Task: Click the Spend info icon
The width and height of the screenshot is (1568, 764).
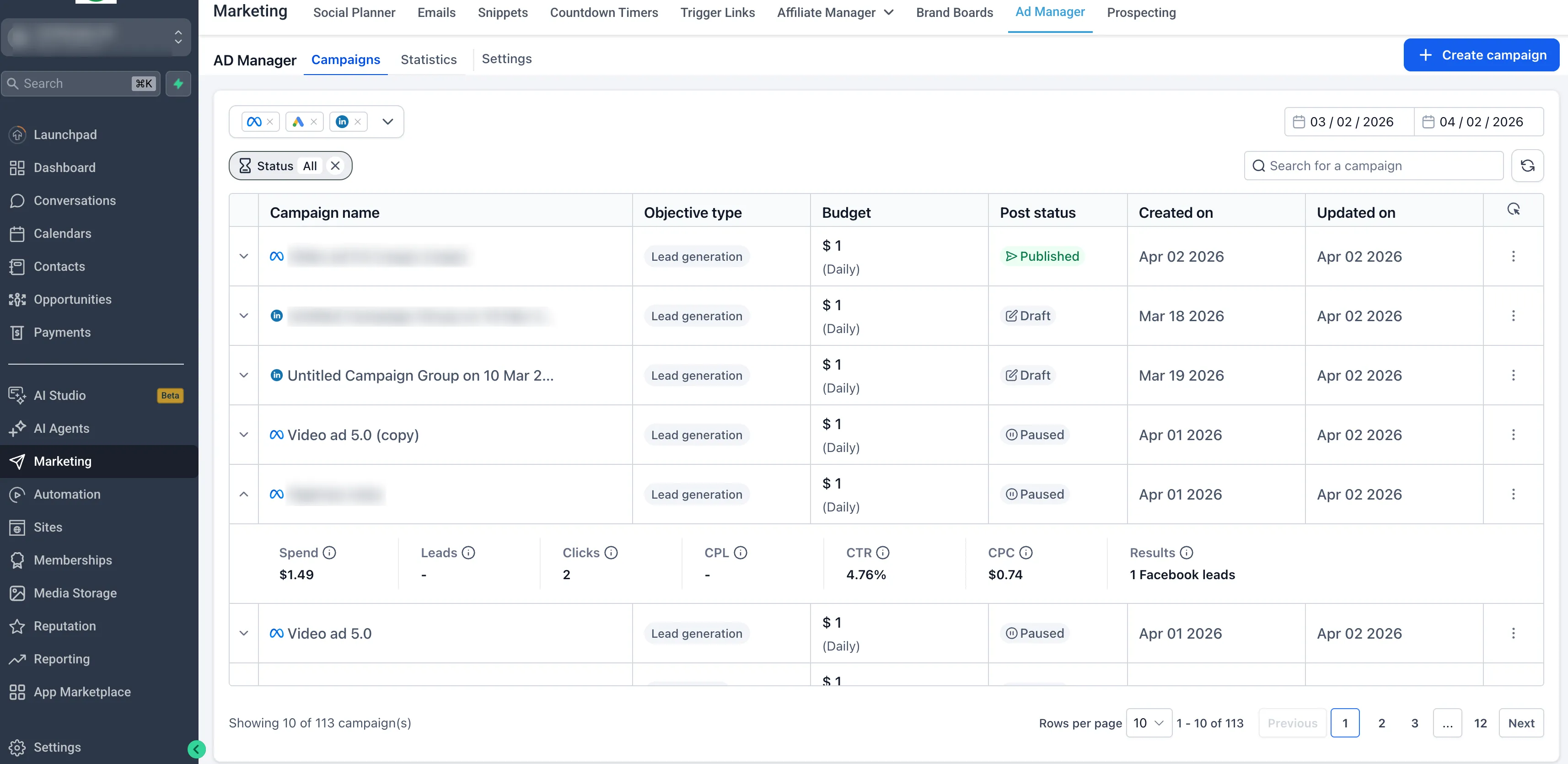Action: pyautogui.click(x=329, y=552)
